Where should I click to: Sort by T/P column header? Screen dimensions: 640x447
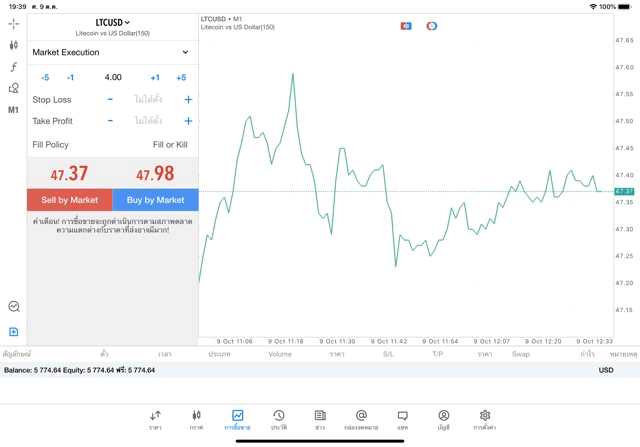click(438, 354)
